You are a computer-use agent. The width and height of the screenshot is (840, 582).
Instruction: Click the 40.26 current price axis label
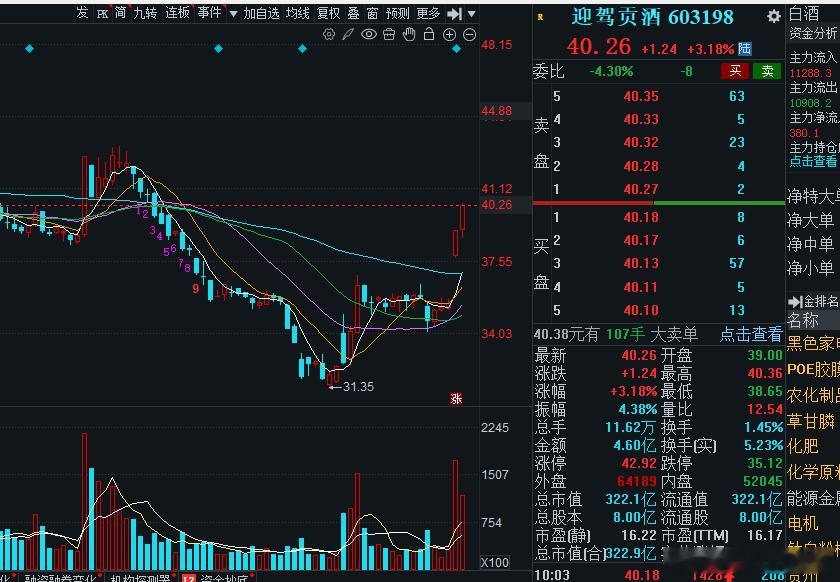[497, 205]
